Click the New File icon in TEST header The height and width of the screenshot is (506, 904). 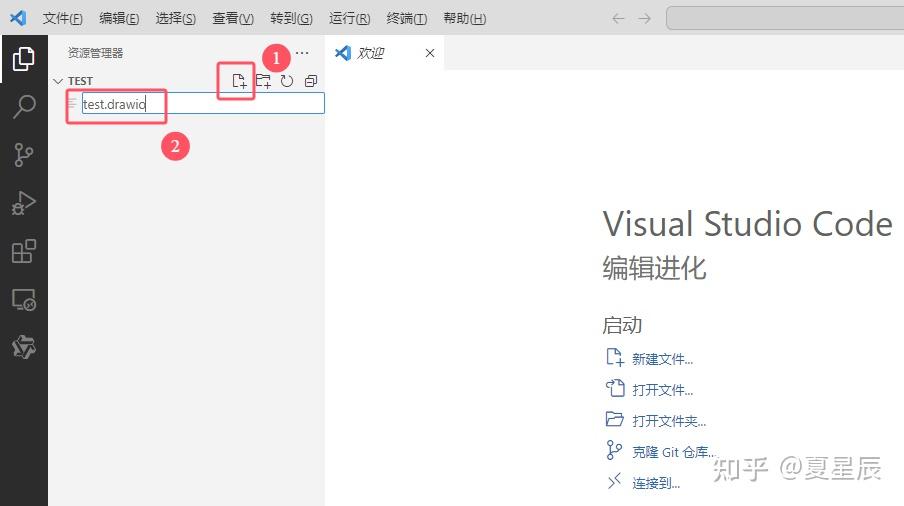click(239, 81)
